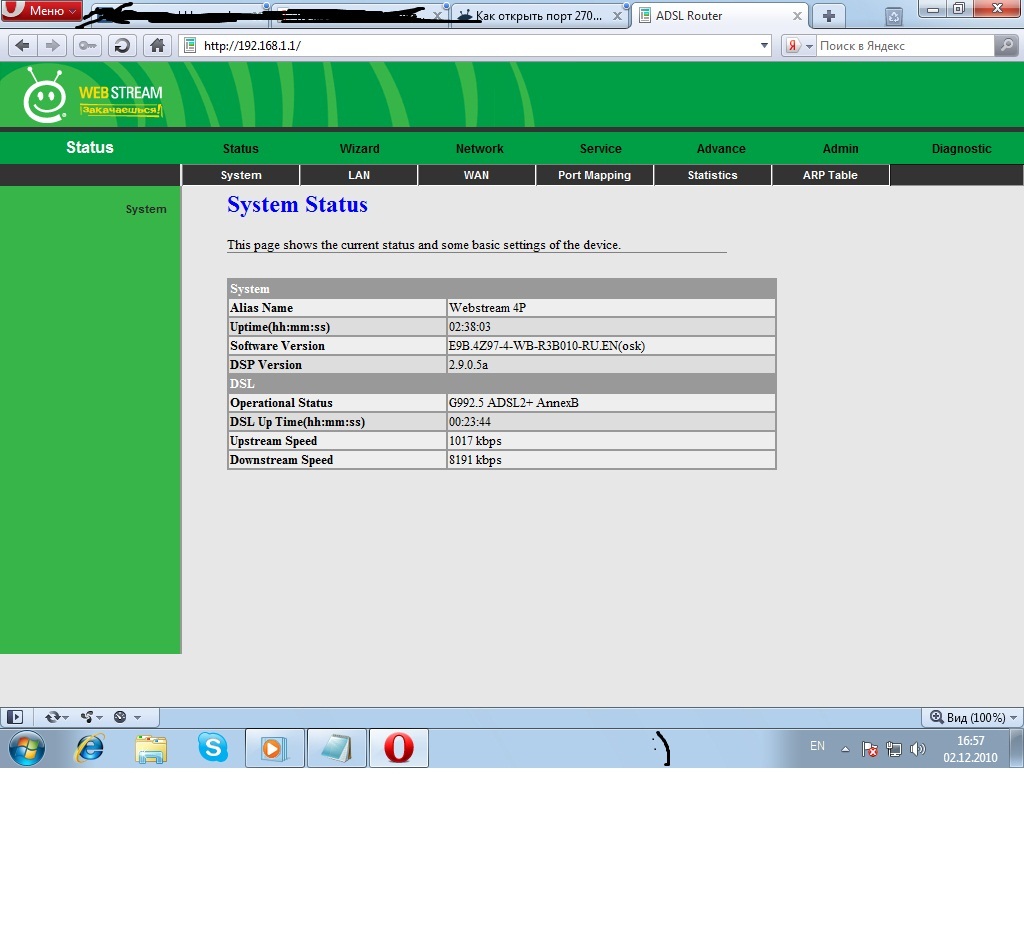Image resolution: width=1024 pixels, height=950 pixels.
Task: Toggle the Opera side panel icon
Action: tap(14, 717)
